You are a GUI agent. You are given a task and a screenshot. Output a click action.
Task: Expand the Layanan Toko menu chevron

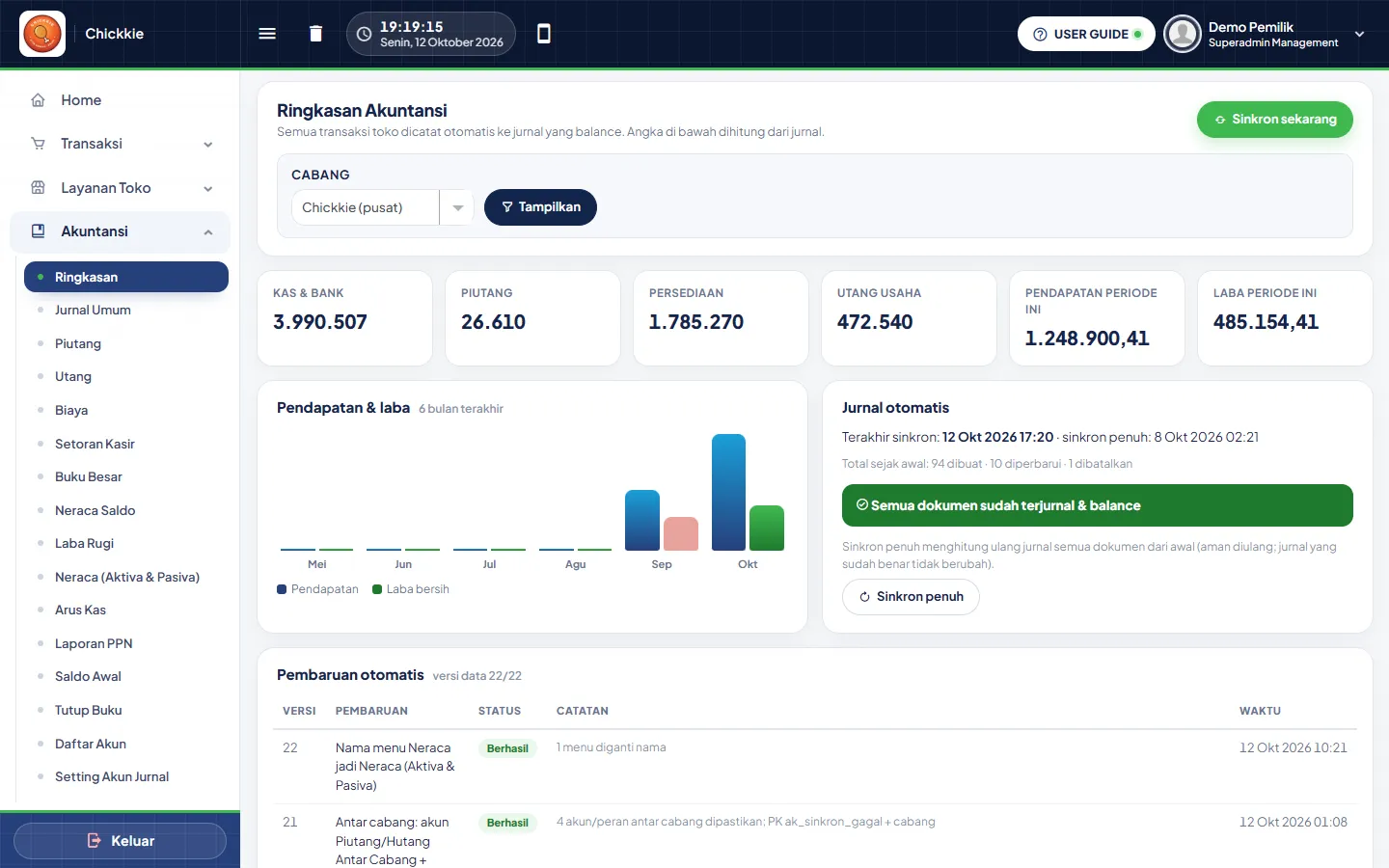click(x=208, y=189)
